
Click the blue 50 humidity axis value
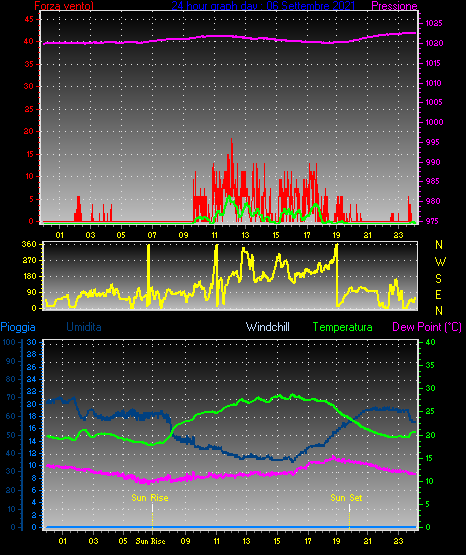[x=11, y=435]
